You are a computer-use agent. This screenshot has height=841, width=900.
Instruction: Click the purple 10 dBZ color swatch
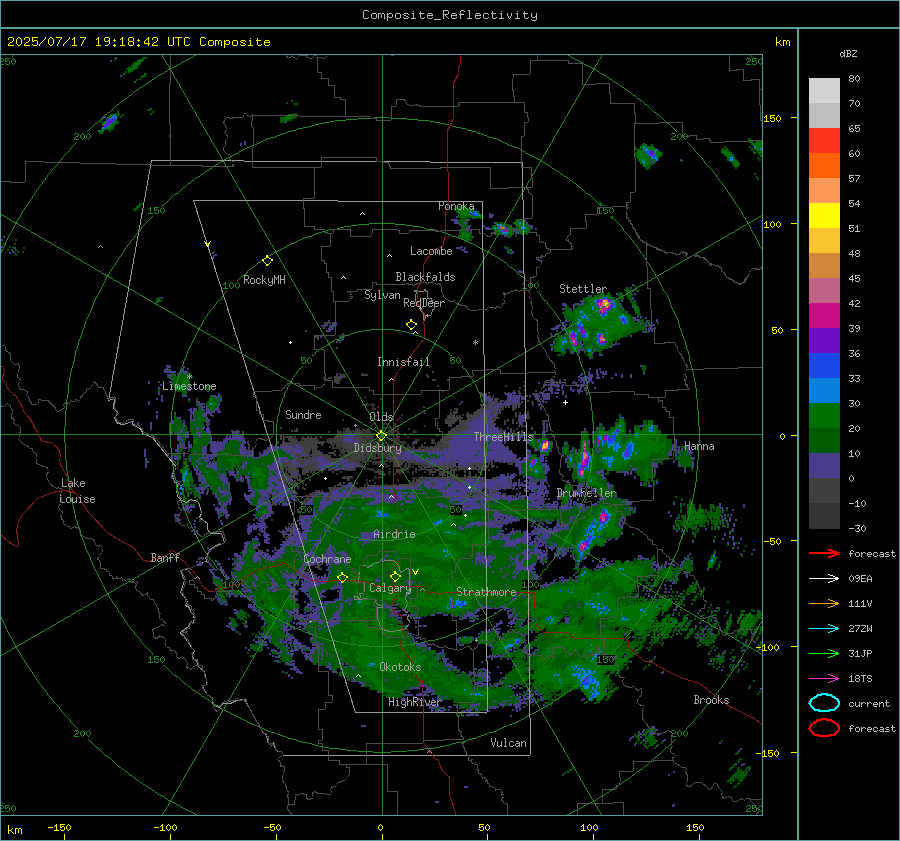click(x=824, y=465)
